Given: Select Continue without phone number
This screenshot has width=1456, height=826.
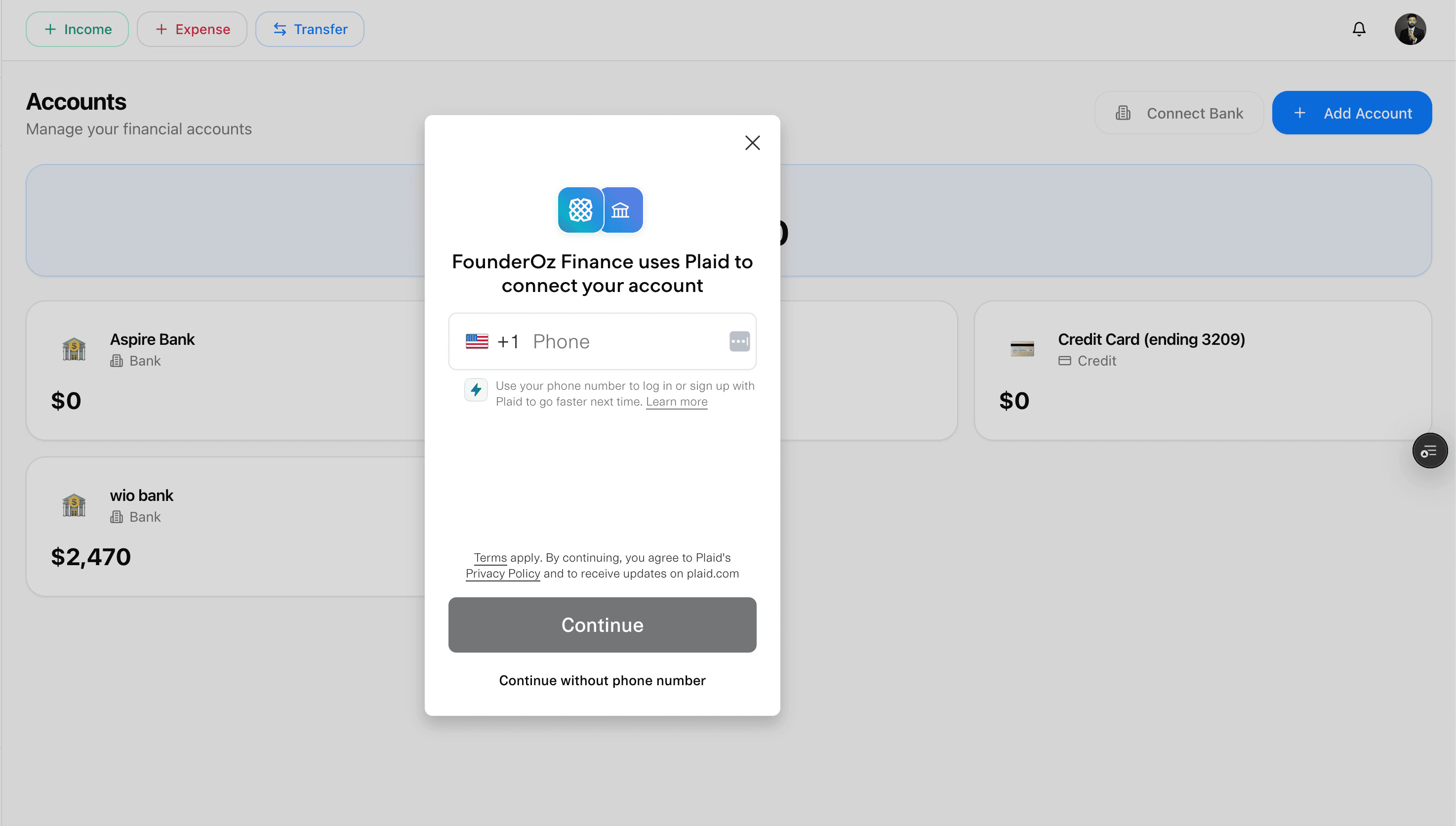Looking at the screenshot, I should pos(602,680).
